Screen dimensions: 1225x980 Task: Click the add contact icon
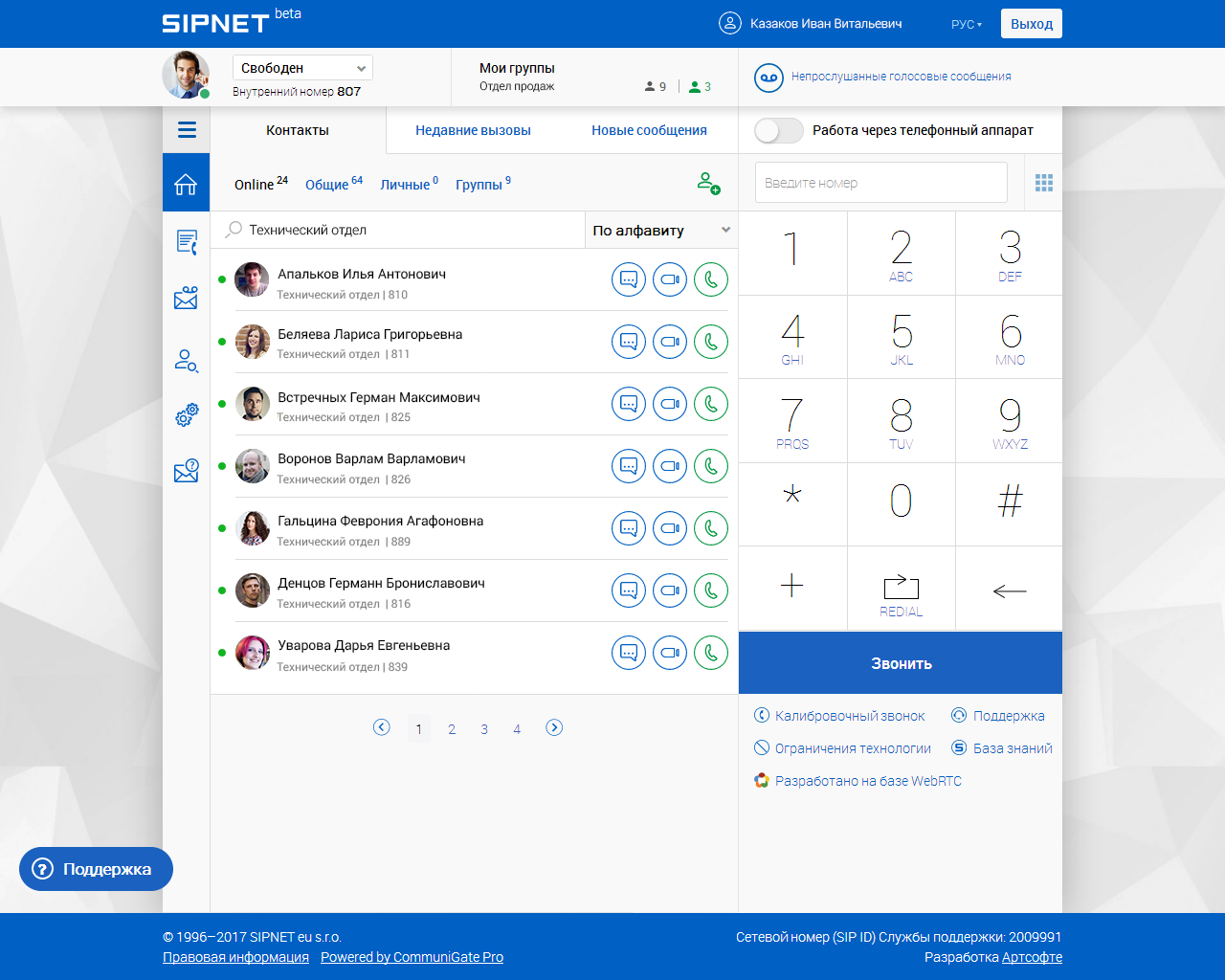point(708,183)
